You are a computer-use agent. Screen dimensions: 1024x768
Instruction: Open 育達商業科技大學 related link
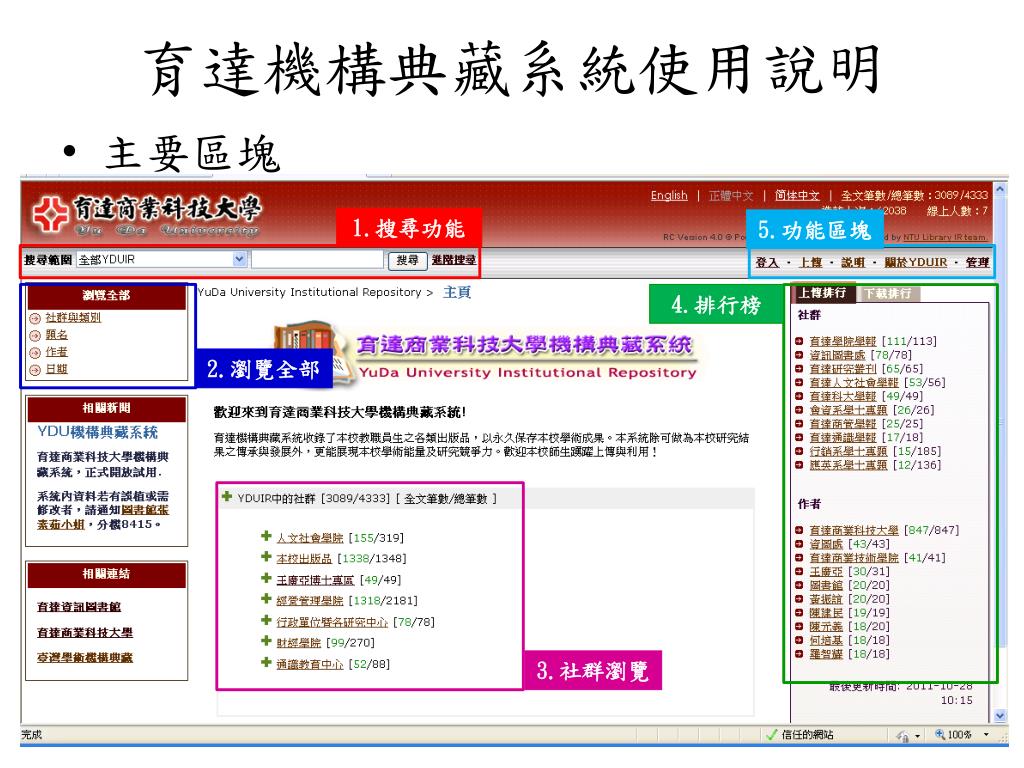(85, 632)
